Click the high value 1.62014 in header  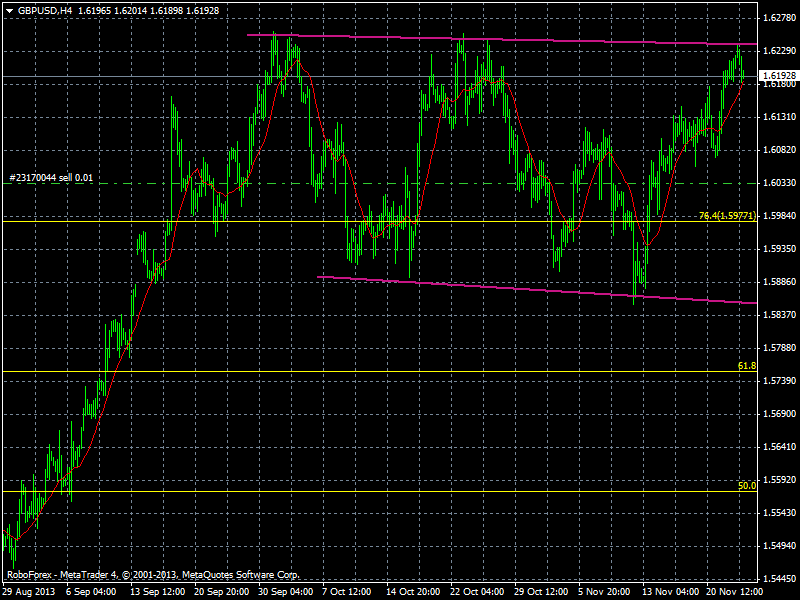point(130,10)
